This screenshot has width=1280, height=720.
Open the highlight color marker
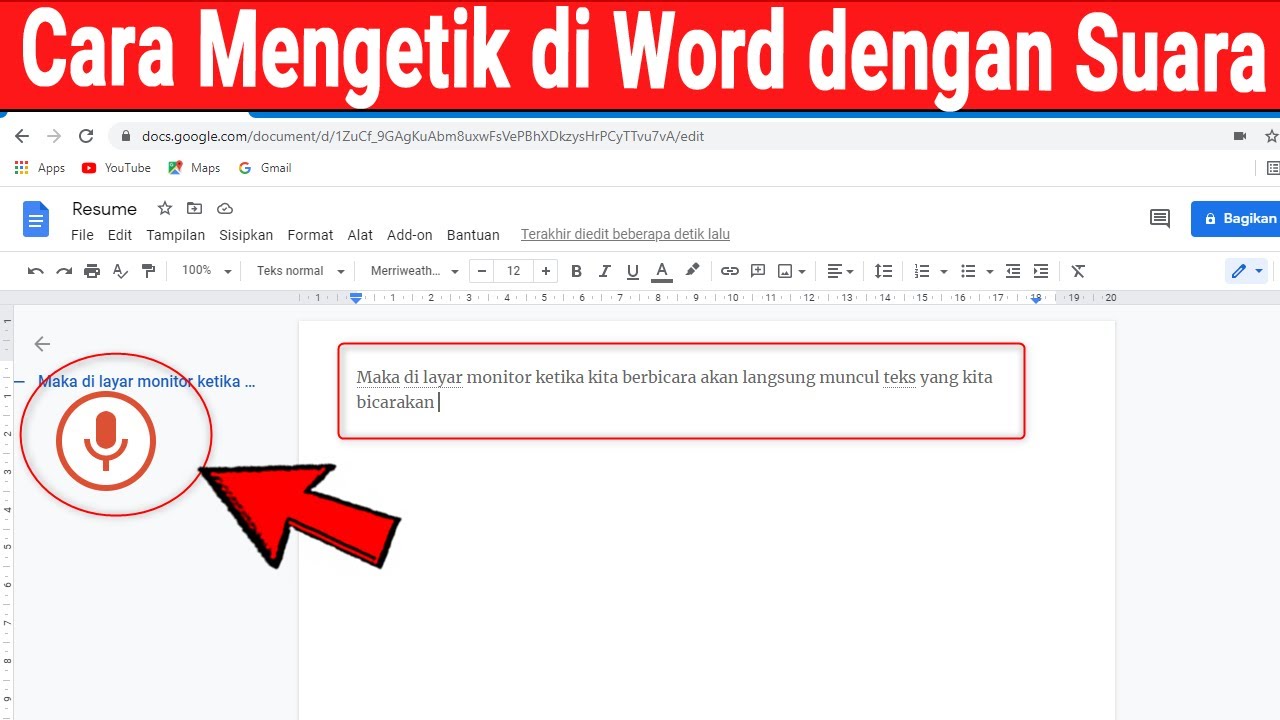pyautogui.click(x=692, y=271)
